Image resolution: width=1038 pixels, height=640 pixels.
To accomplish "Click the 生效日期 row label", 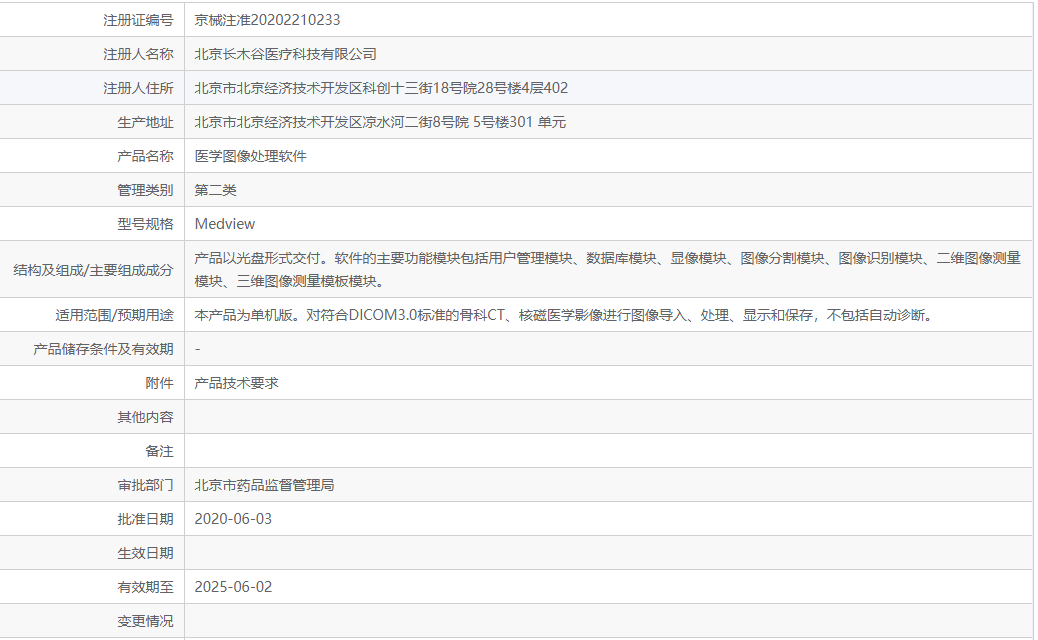I will click(x=145, y=553).
